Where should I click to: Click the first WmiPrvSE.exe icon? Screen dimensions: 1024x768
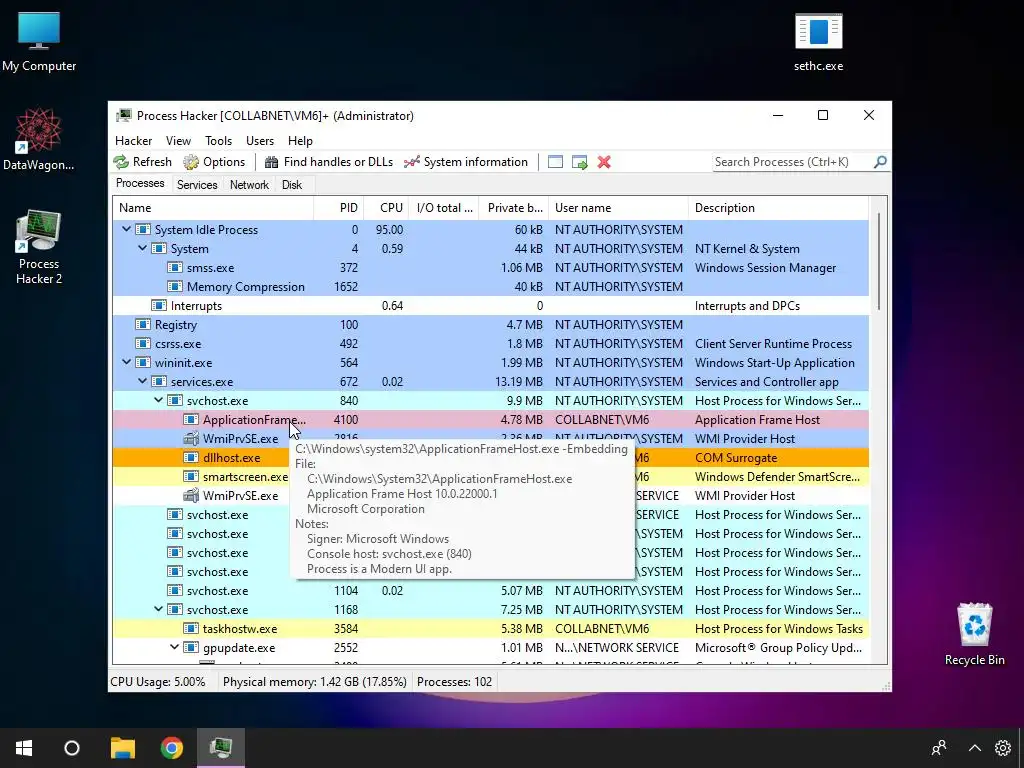point(191,438)
